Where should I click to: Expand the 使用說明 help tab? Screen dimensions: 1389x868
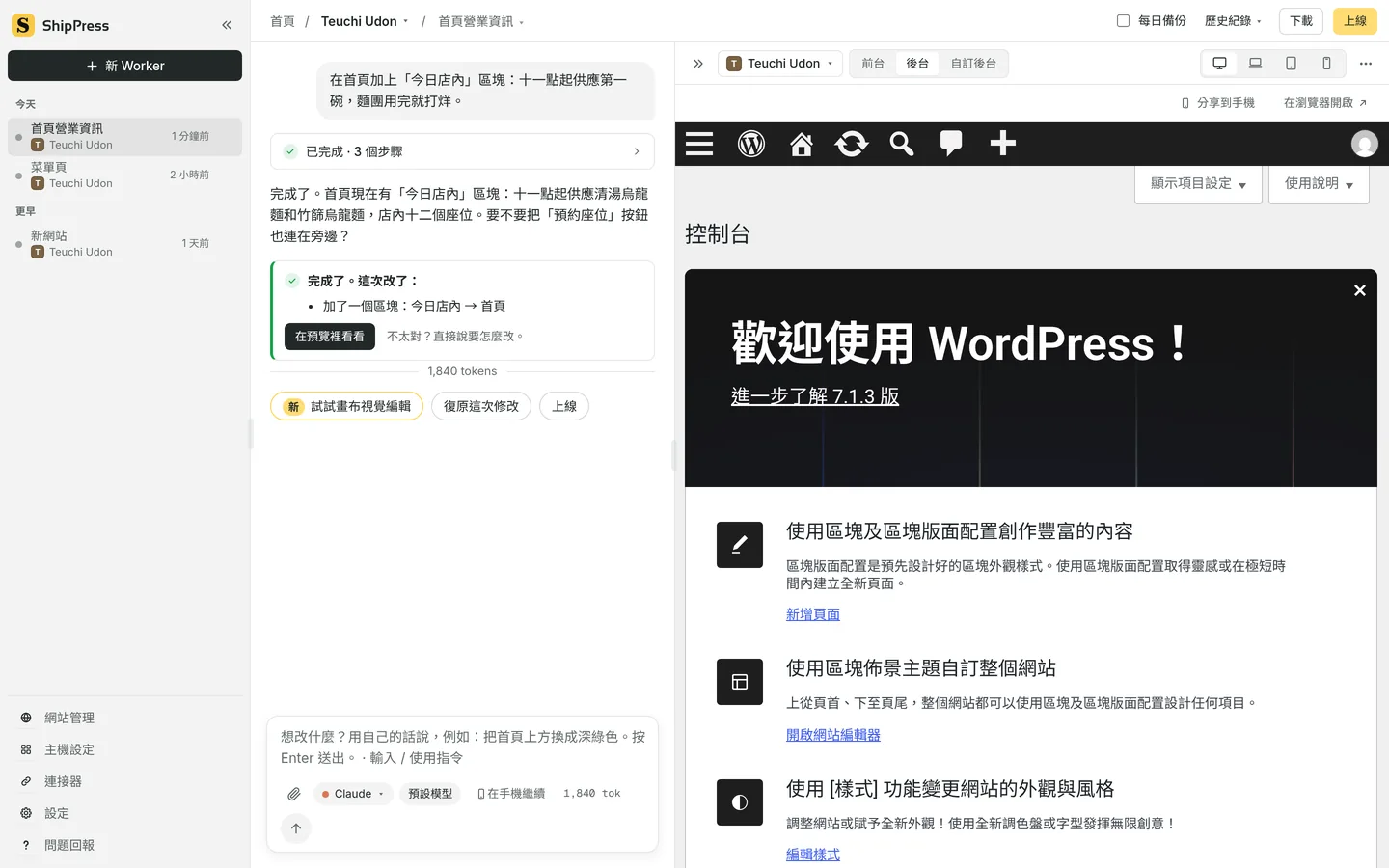click(1319, 183)
